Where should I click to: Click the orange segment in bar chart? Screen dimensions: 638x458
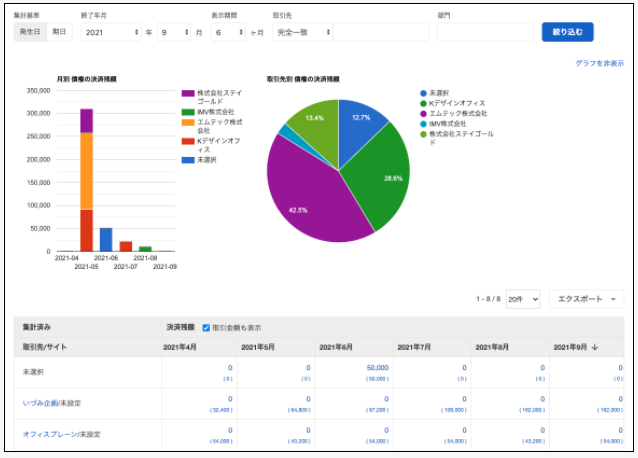coord(87,170)
